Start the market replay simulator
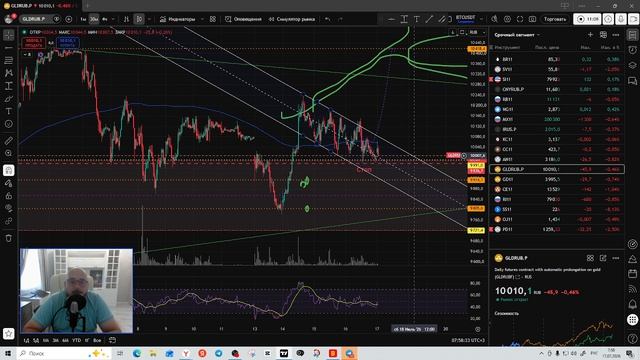Viewport: 640px width, 360px height. click(291, 19)
